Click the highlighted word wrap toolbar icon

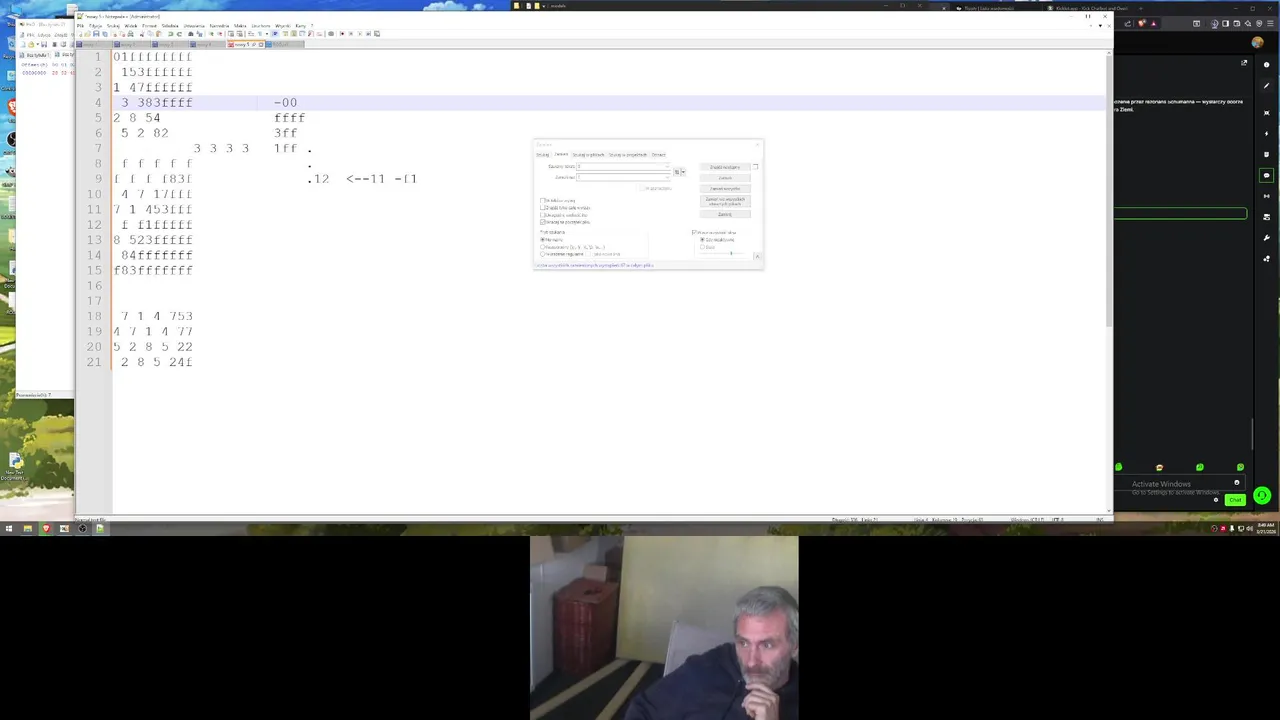tap(275, 34)
